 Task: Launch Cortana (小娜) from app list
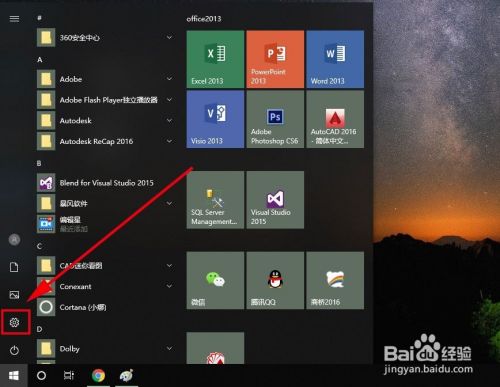click(106, 307)
